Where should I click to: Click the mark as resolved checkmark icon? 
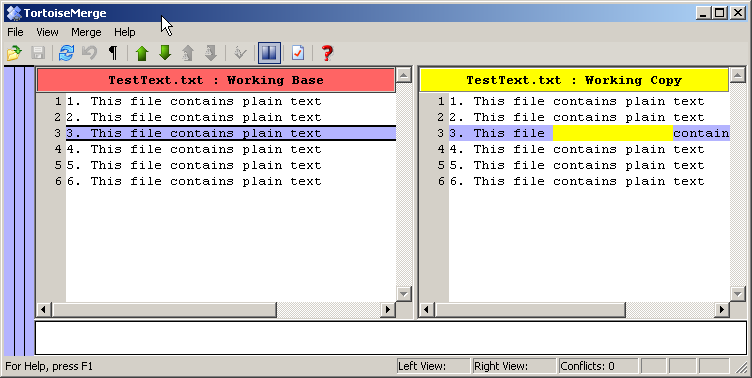tap(240, 53)
